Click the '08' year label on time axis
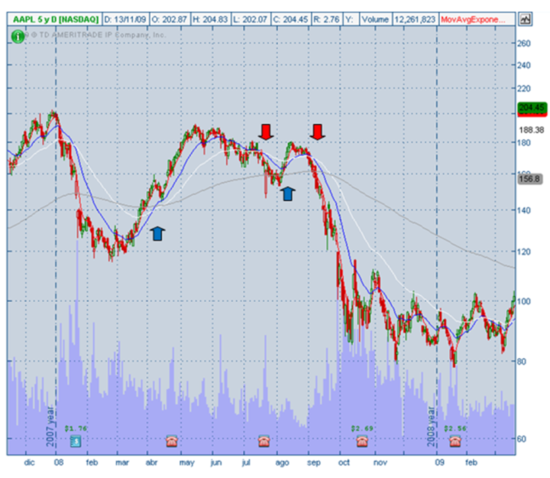The height and width of the screenshot is (478, 550). 59,463
